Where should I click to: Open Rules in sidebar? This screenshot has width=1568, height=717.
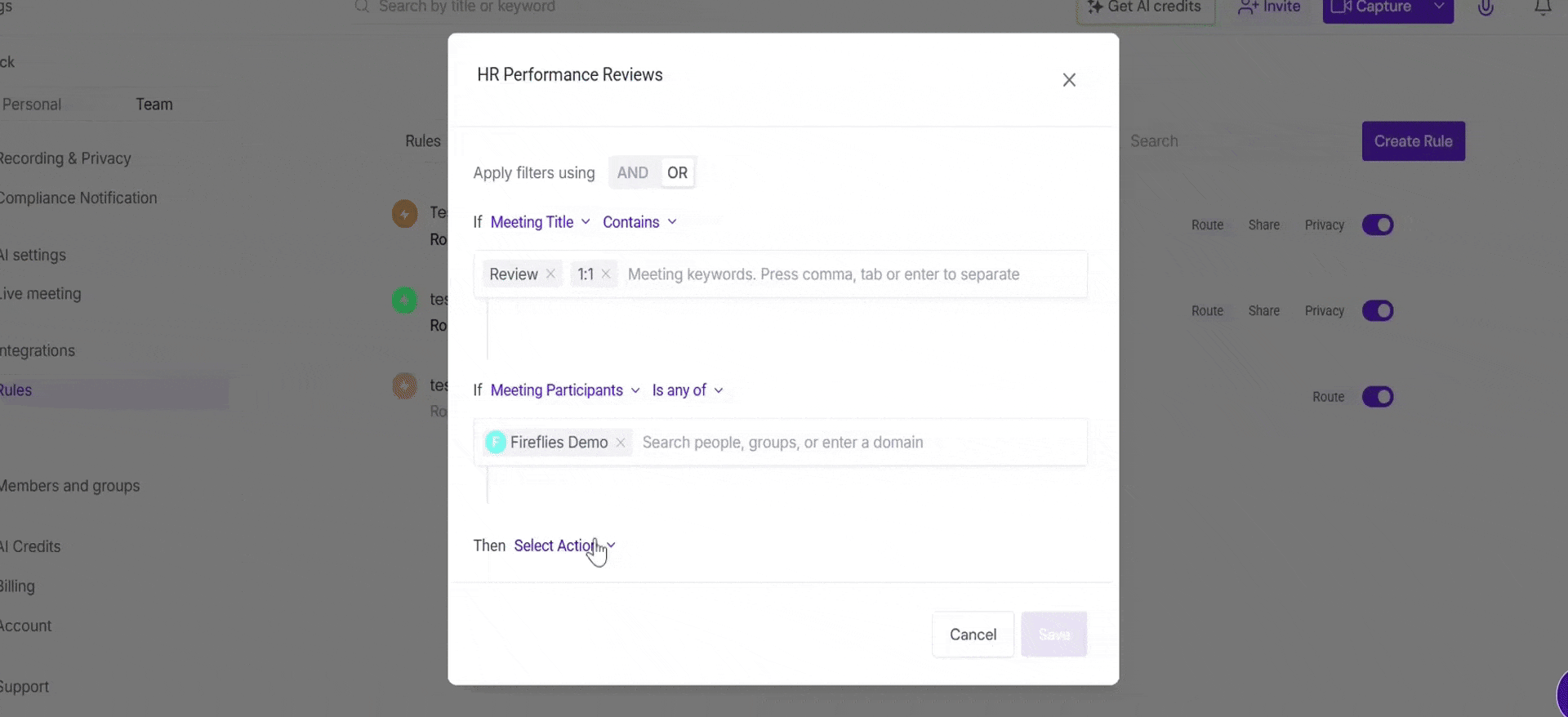pos(16,390)
